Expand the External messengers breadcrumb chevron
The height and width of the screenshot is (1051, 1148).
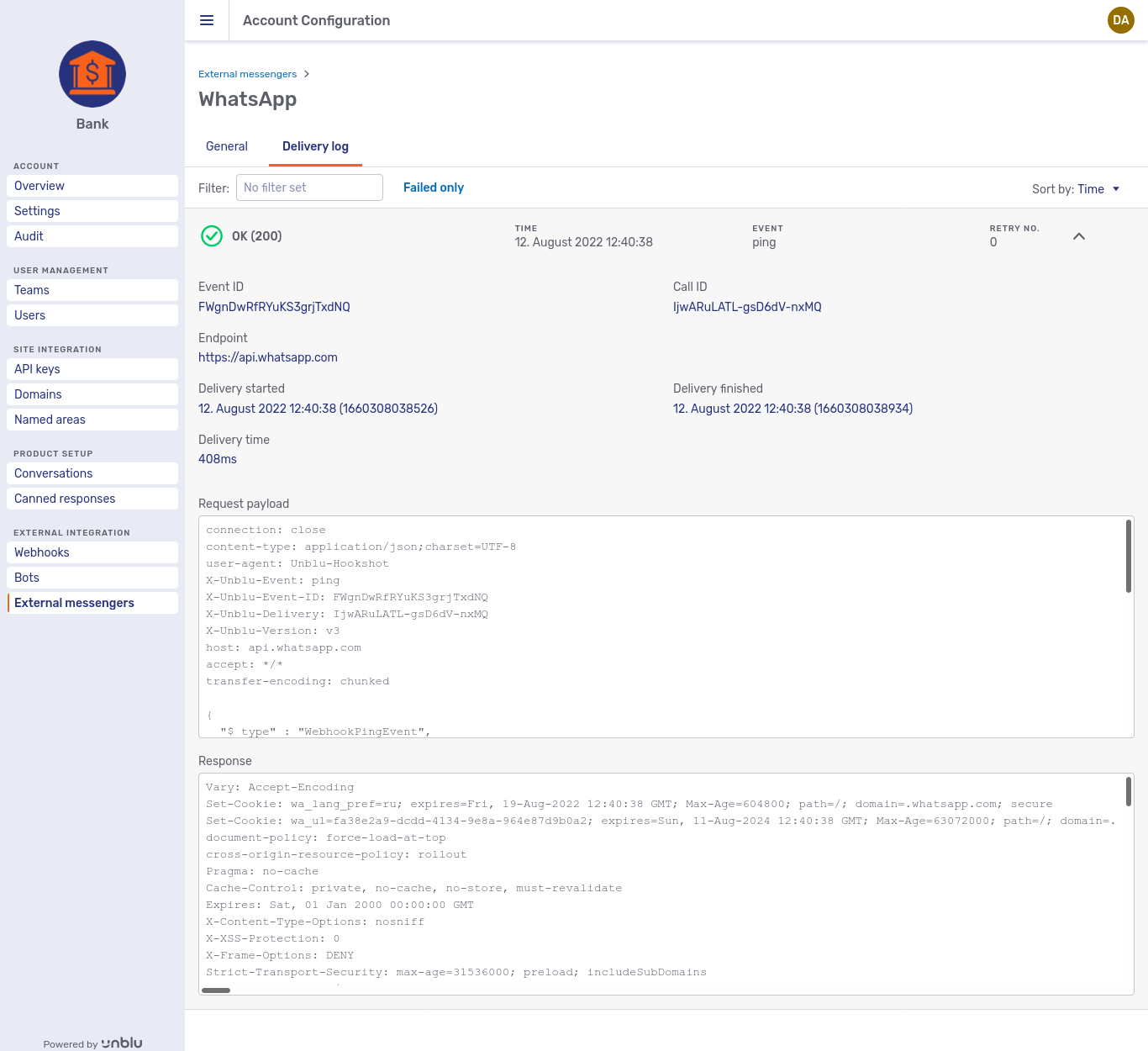(x=308, y=74)
